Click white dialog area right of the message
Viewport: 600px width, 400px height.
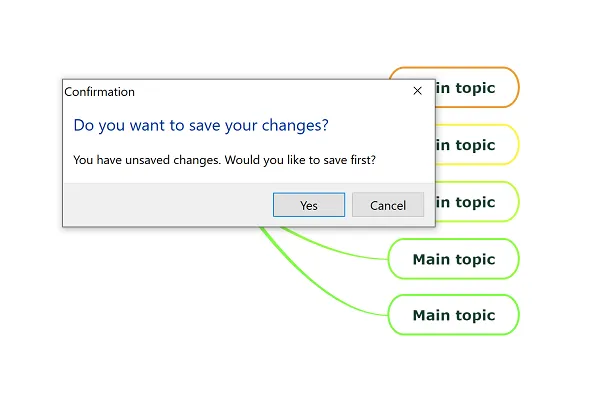(410, 159)
